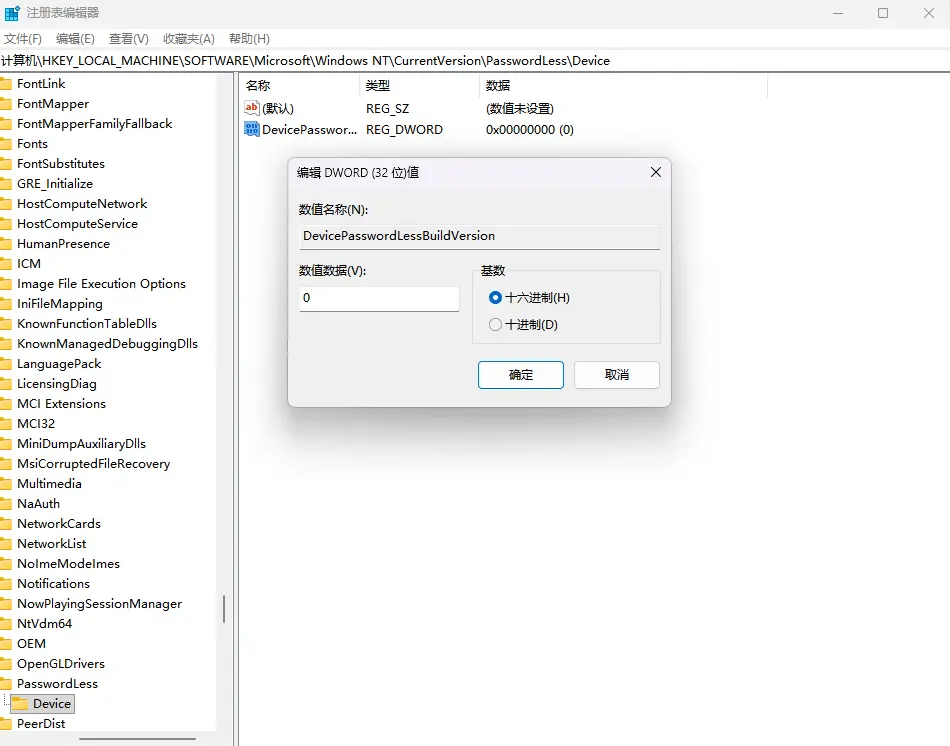Click the Registry Editor app icon in title bar
This screenshot has width=950, height=746.
click(x=12, y=13)
